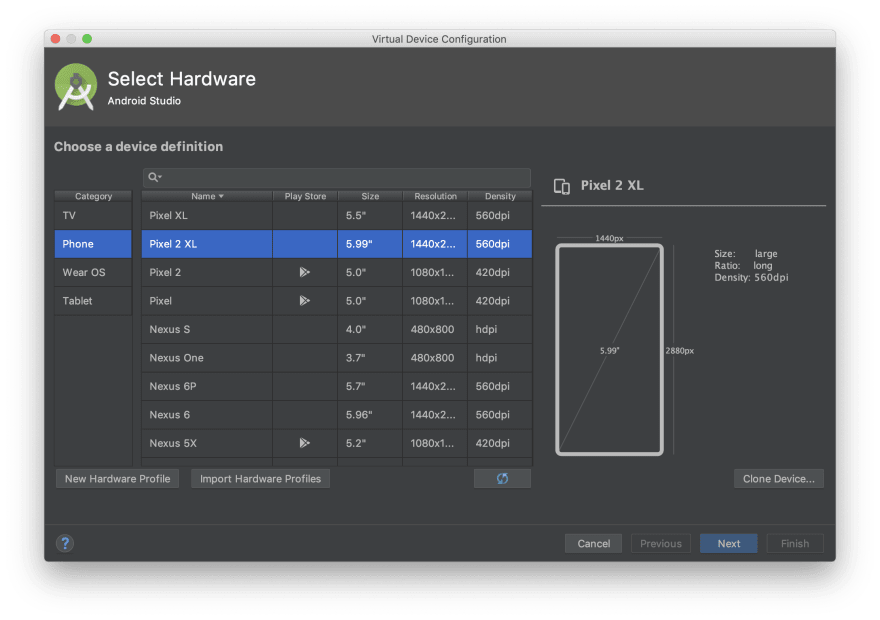Click the Density column header
This screenshot has width=880, height=620.
point(500,196)
